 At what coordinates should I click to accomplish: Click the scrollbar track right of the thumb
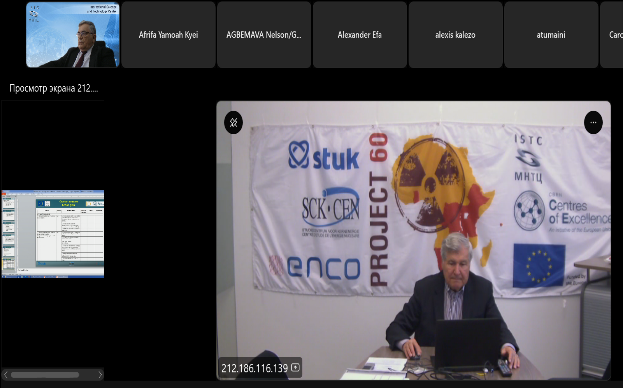pyautogui.click(x=88, y=374)
